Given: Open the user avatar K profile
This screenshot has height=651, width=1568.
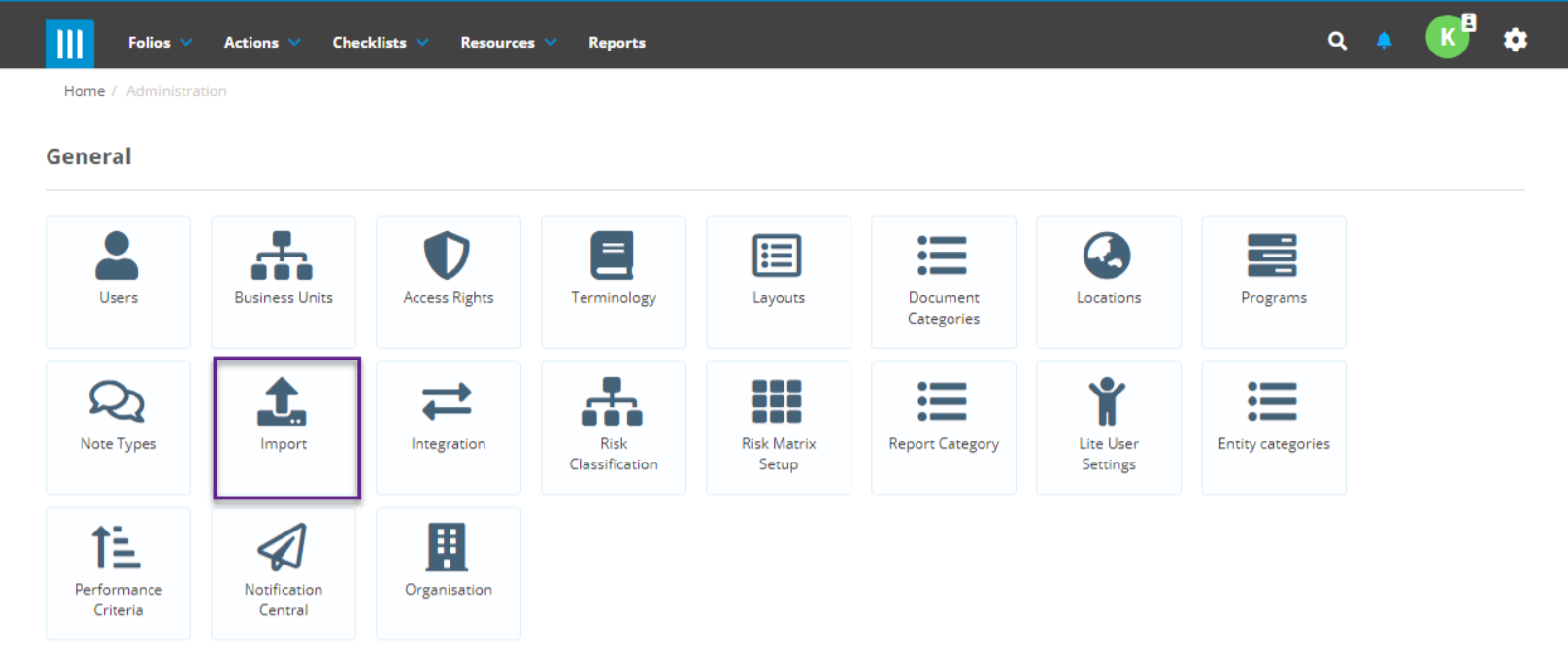Looking at the screenshot, I should tap(1448, 37).
